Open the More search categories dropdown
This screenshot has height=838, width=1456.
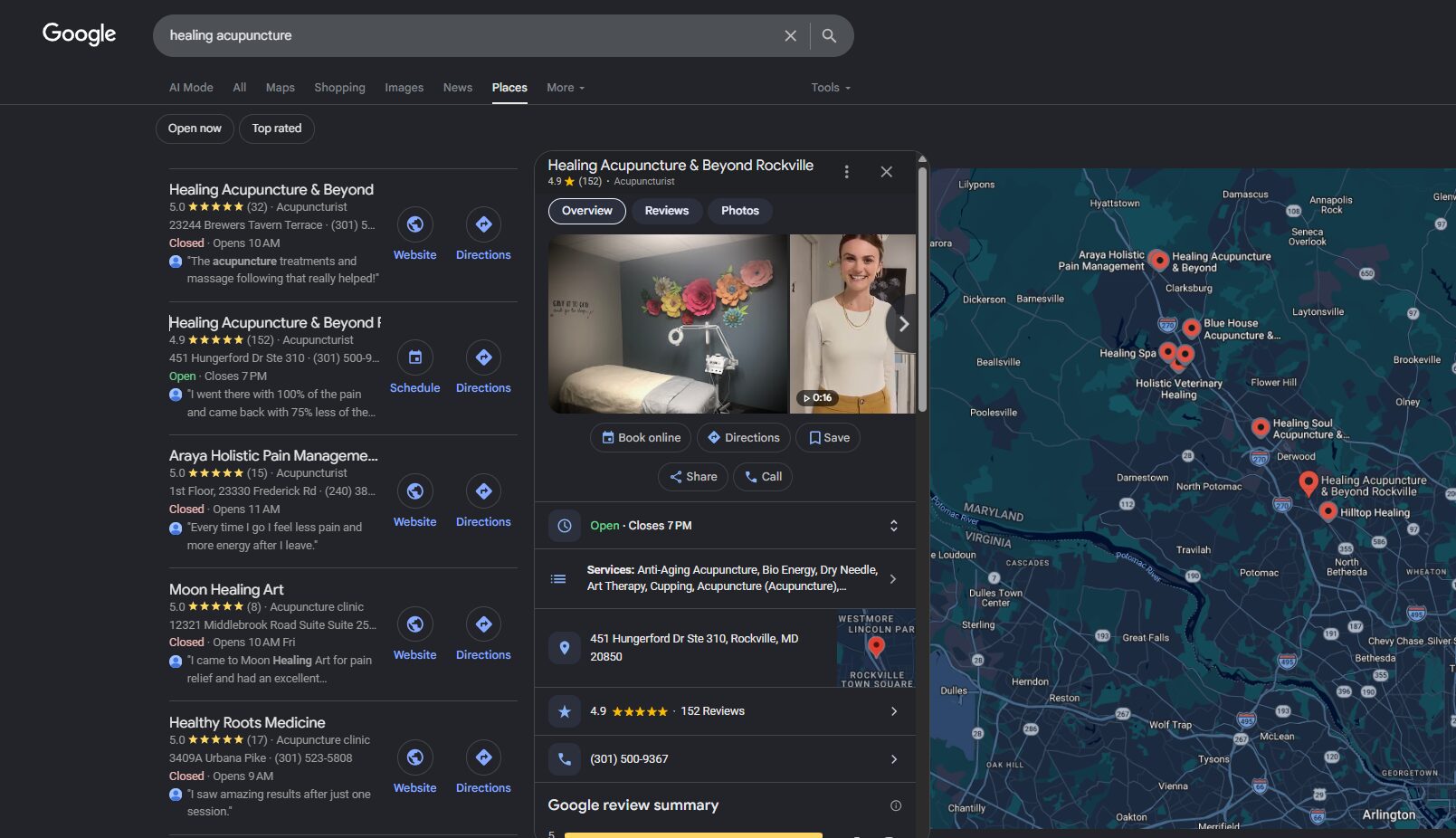click(566, 88)
